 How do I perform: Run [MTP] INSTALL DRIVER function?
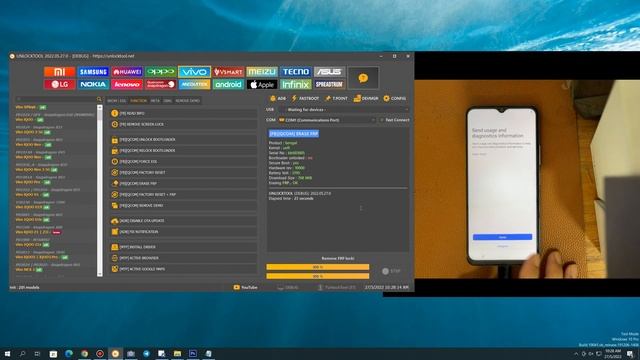[183, 247]
